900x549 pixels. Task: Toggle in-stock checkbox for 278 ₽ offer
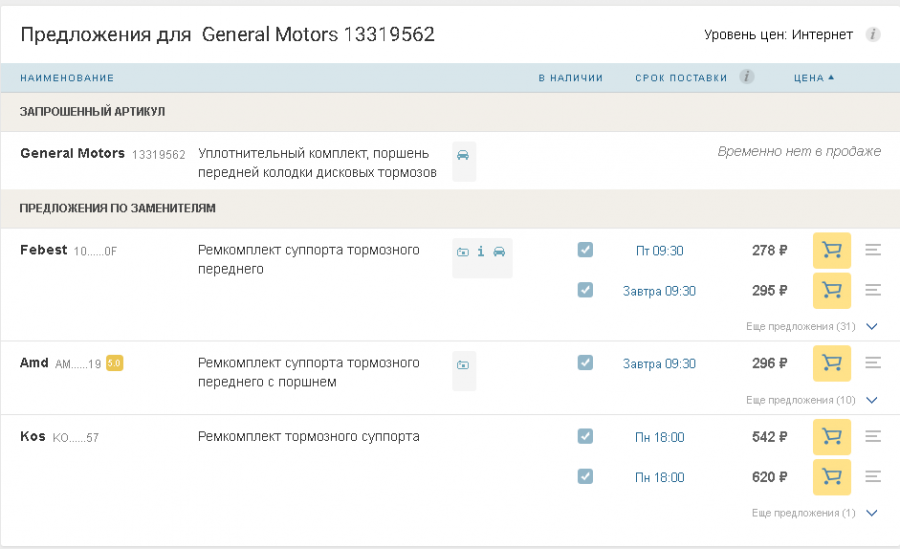[x=585, y=250]
